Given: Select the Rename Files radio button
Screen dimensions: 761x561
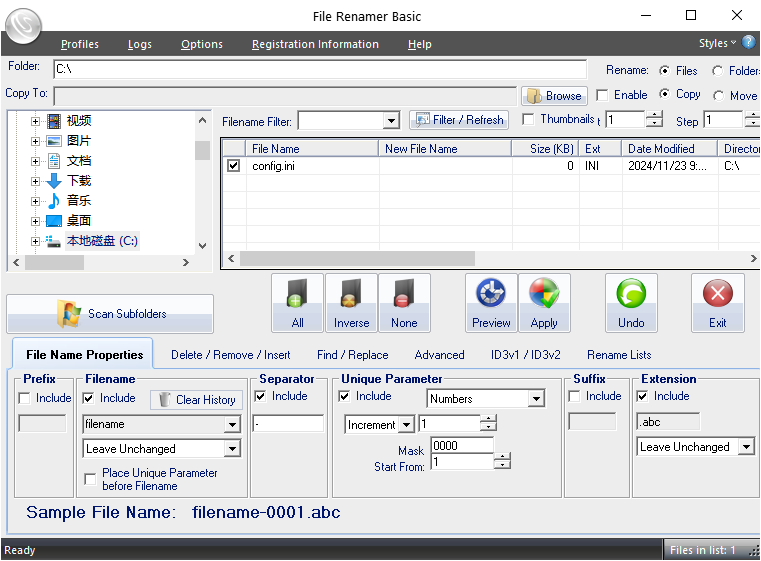Looking at the screenshot, I should coord(664,71).
